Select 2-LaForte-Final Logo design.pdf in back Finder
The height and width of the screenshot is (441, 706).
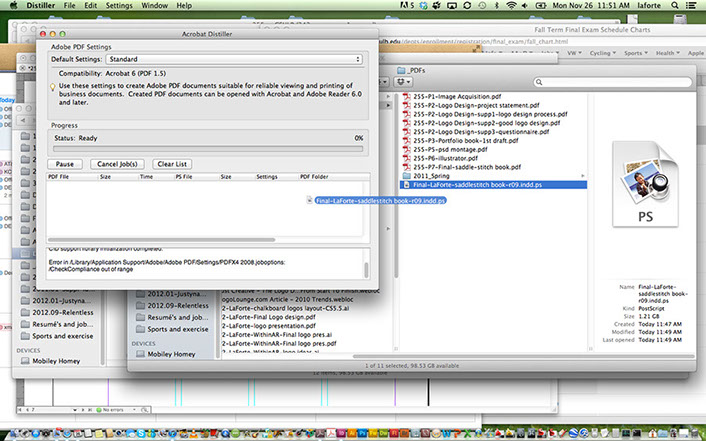click(269, 317)
